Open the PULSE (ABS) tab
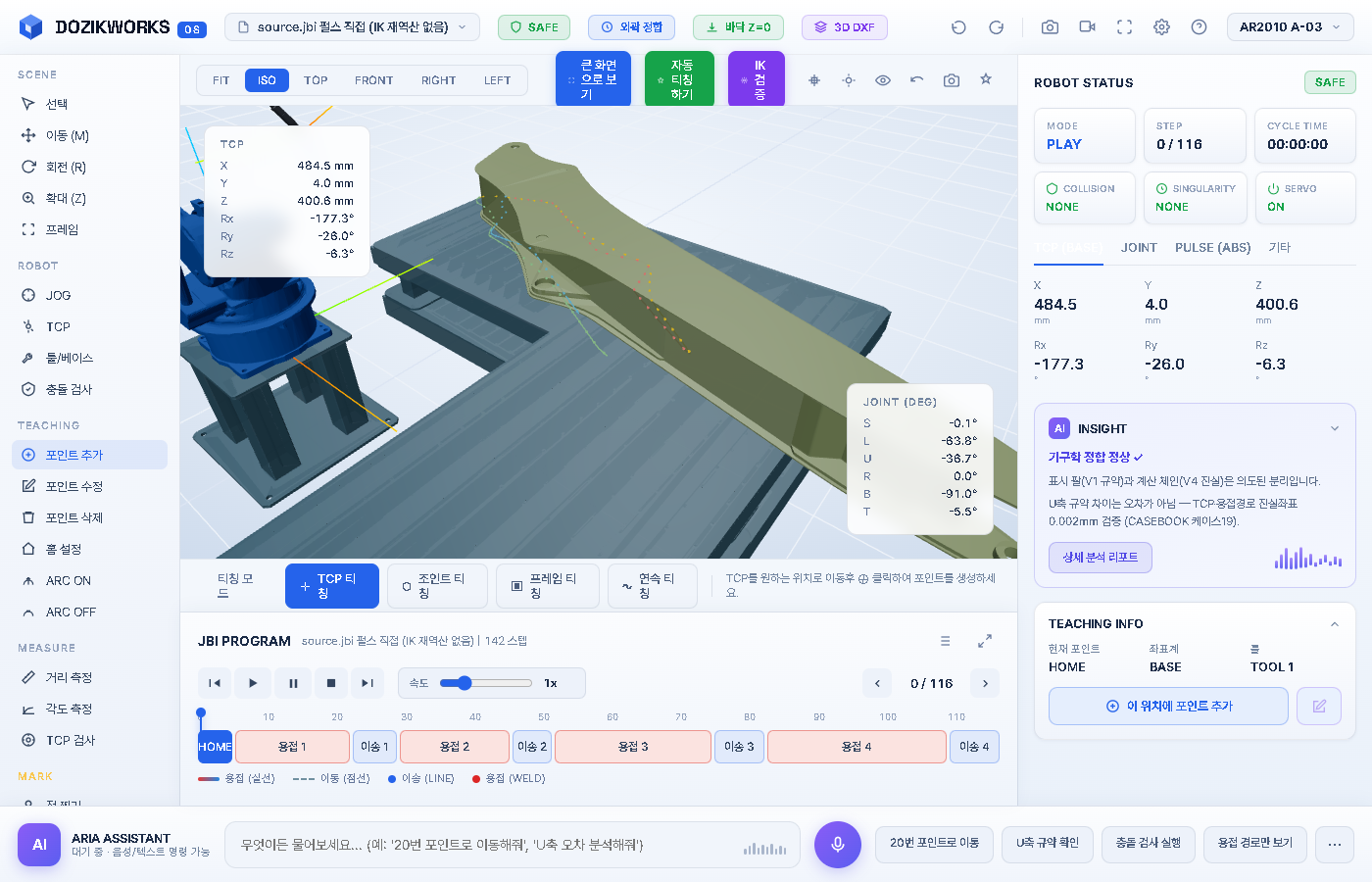The image size is (1372, 882). (x=1213, y=248)
